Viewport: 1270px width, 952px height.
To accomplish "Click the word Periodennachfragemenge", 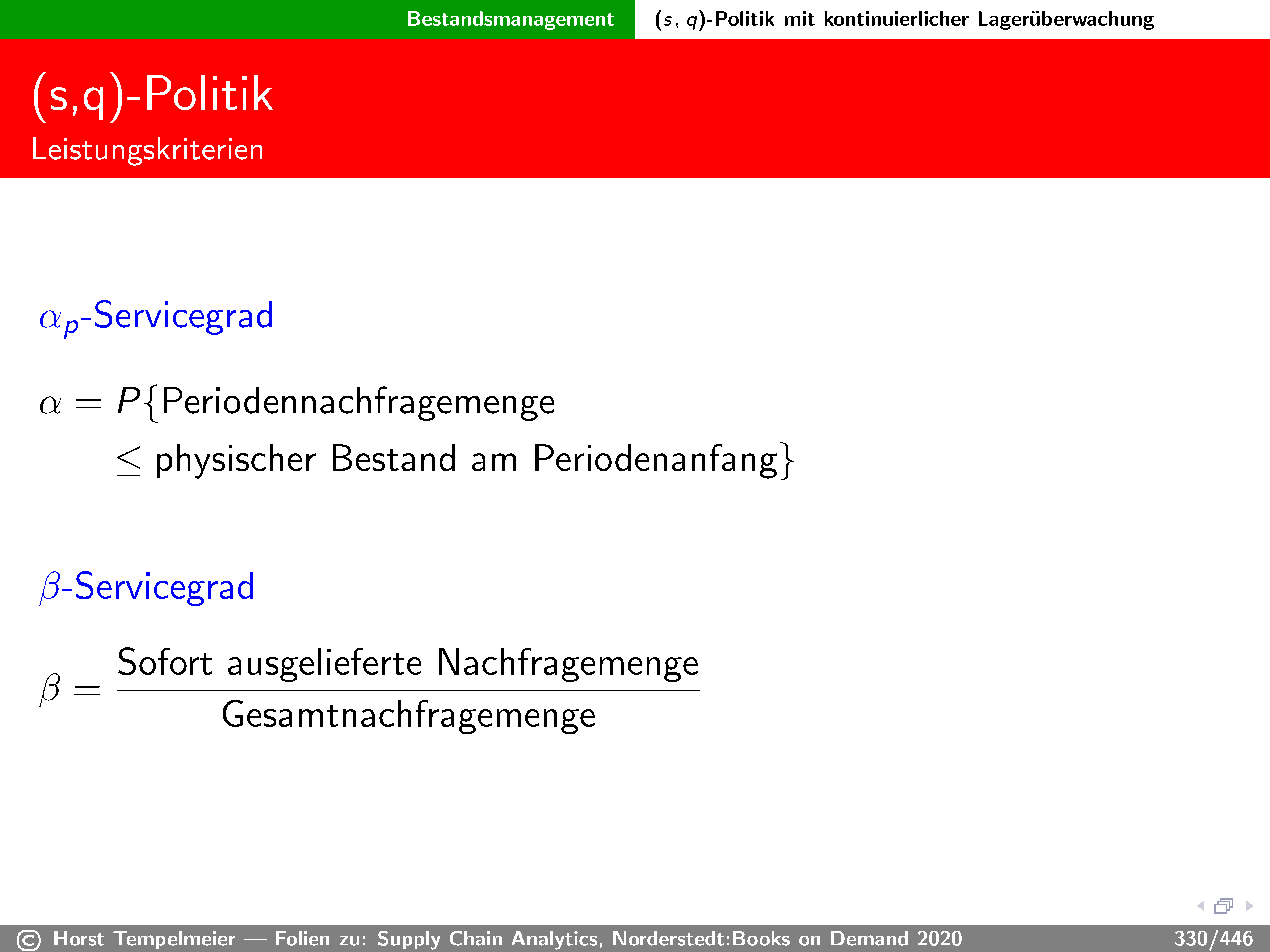I will (358, 402).
